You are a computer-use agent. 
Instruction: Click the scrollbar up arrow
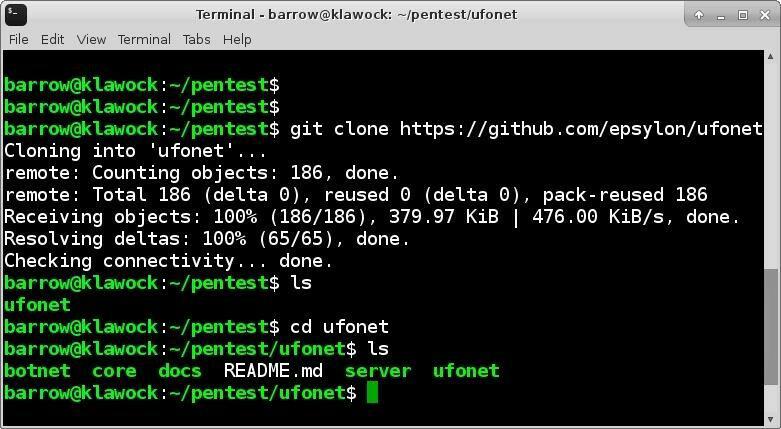[x=770, y=56]
